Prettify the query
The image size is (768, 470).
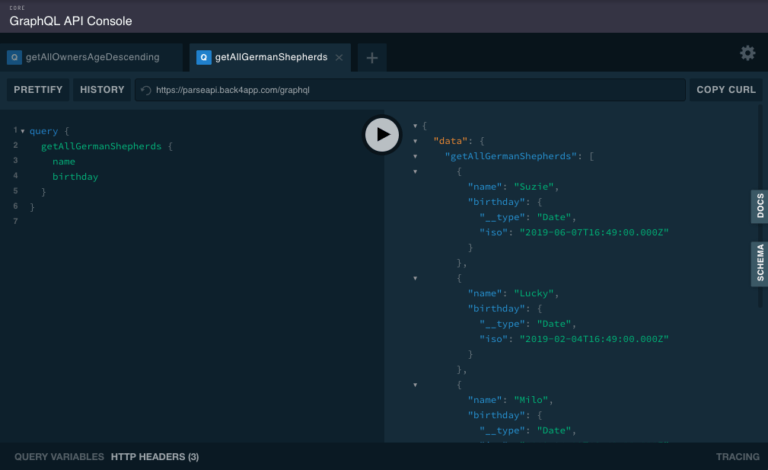(x=38, y=90)
